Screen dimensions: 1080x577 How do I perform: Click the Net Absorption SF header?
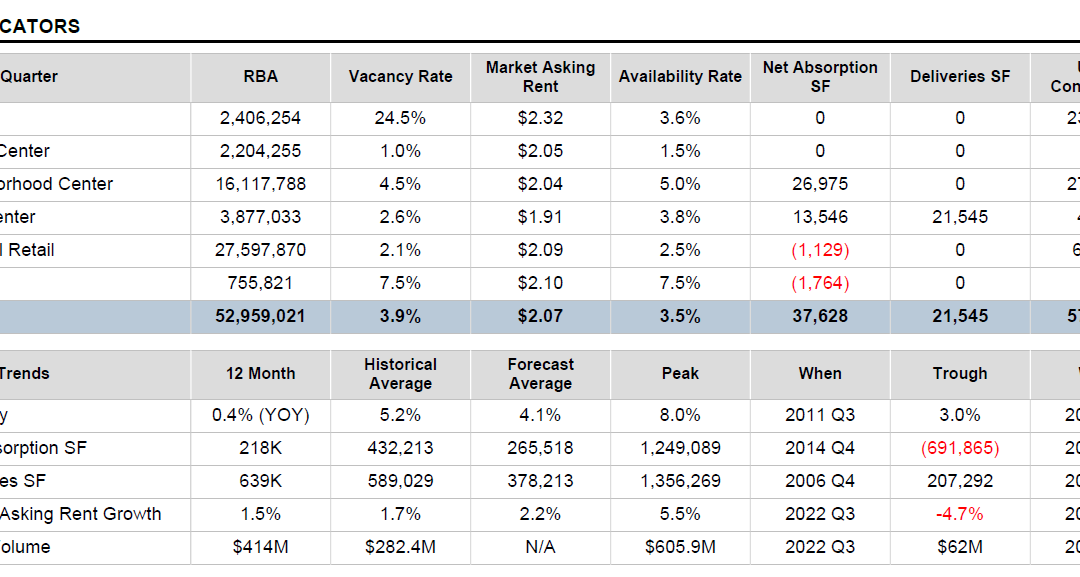(x=820, y=77)
